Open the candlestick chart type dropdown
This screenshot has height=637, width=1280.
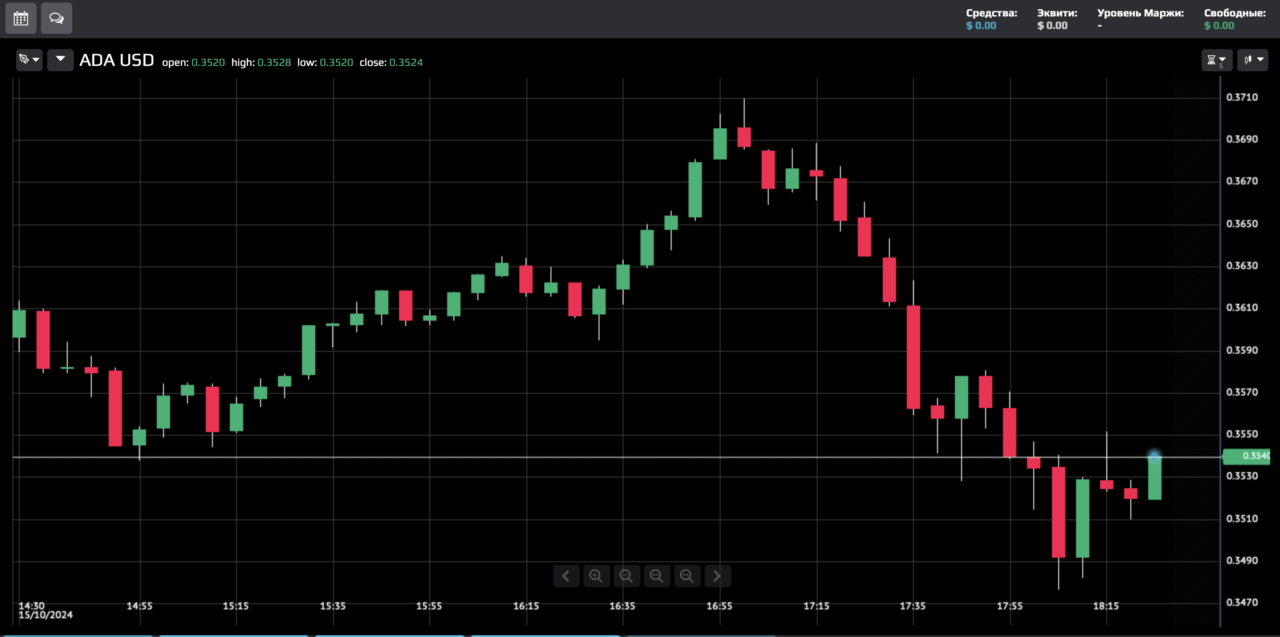(x=1252, y=60)
